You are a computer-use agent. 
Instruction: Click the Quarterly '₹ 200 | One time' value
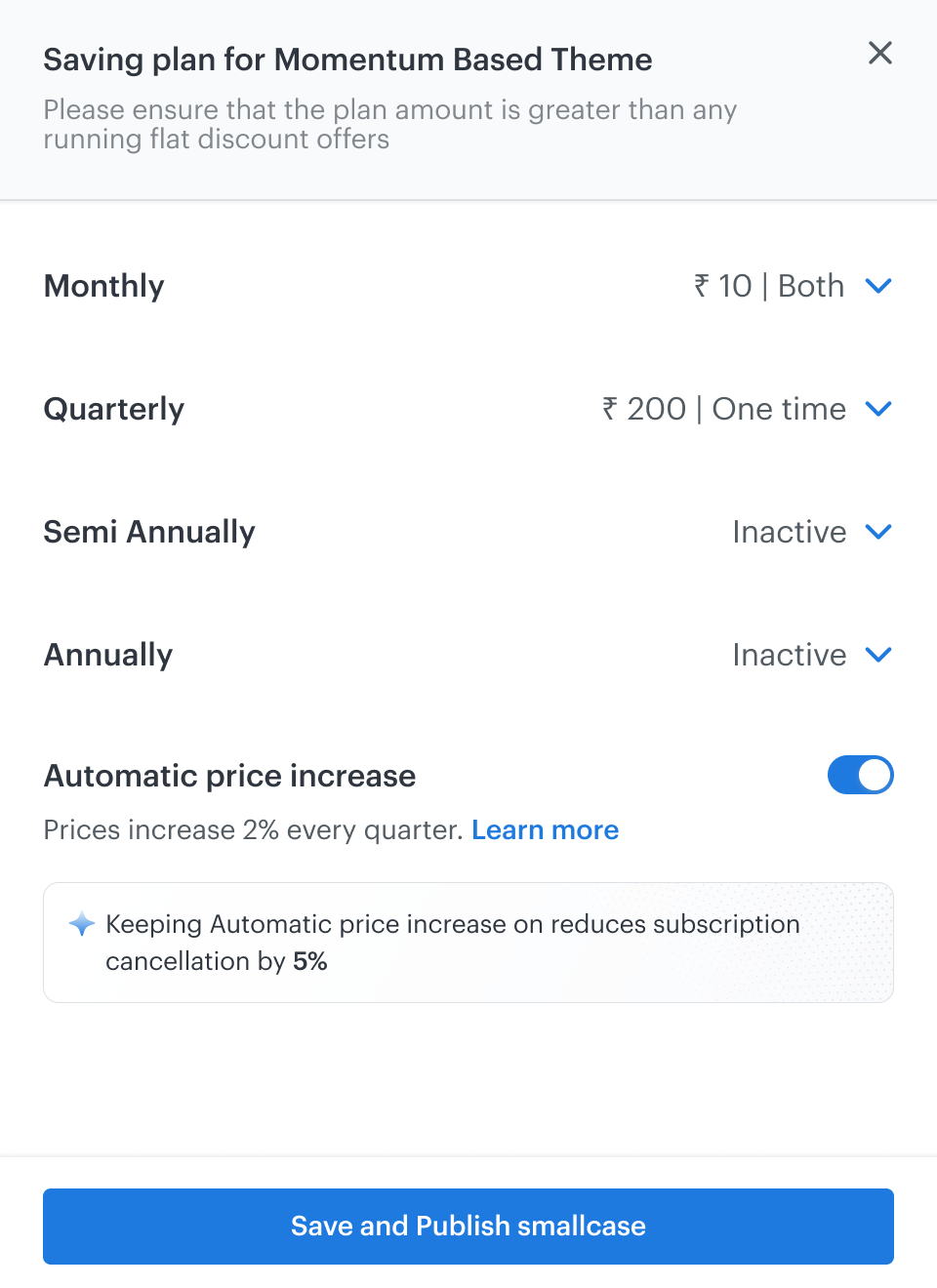tap(724, 409)
